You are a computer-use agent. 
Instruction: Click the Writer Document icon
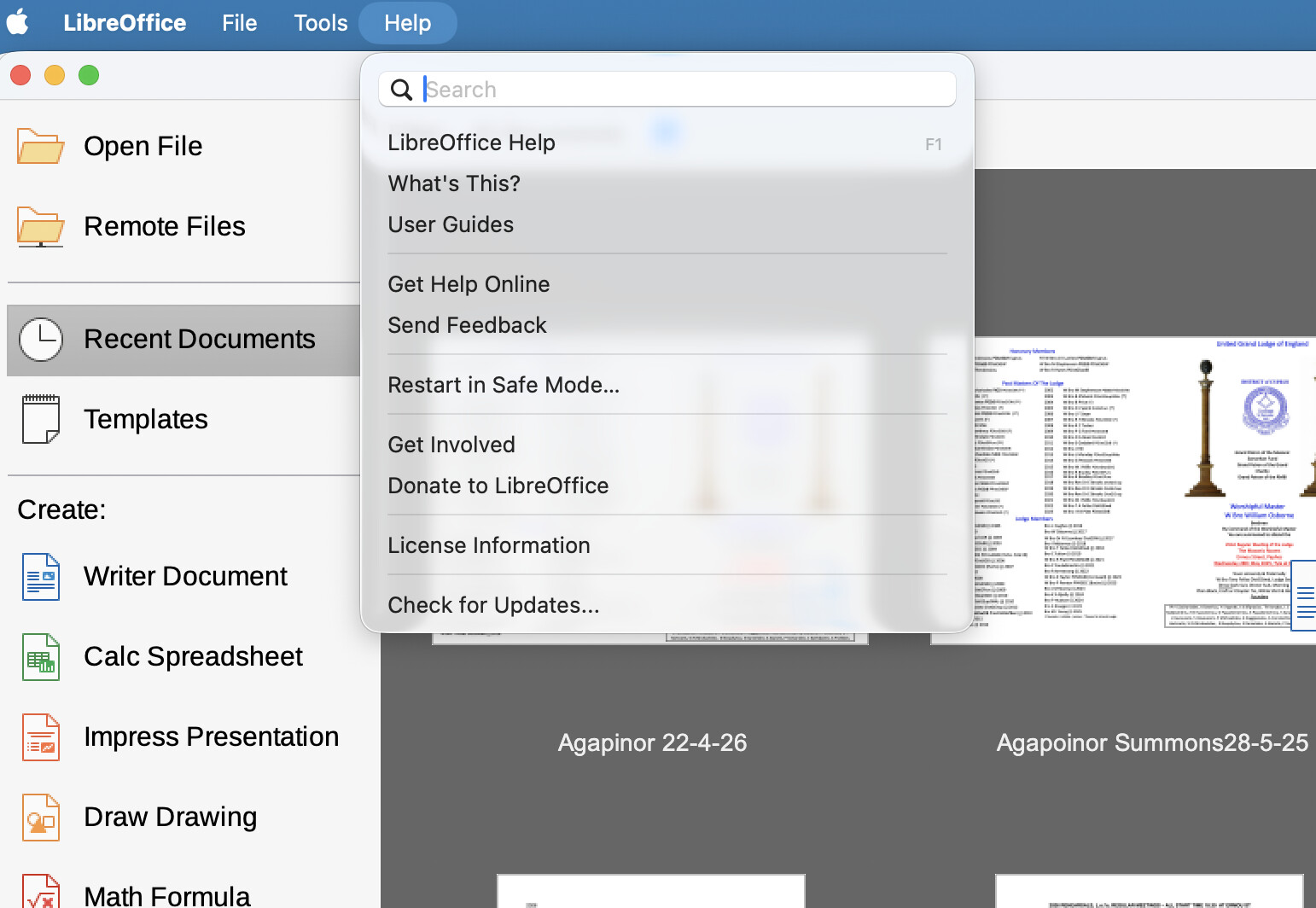pyautogui.click(x=40, y=576)
